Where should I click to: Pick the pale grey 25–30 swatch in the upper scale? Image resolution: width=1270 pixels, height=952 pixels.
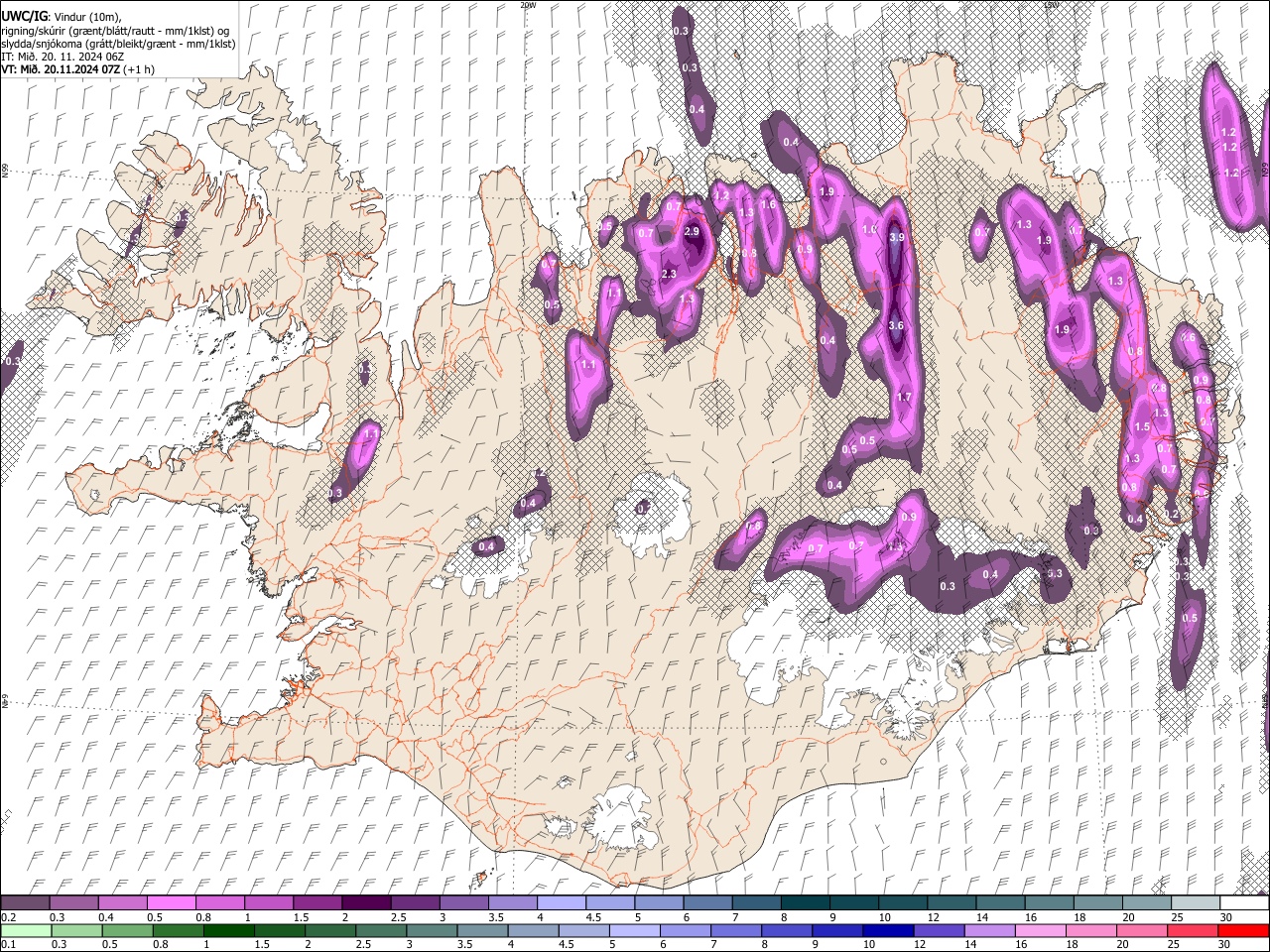tap(1197, 902)
